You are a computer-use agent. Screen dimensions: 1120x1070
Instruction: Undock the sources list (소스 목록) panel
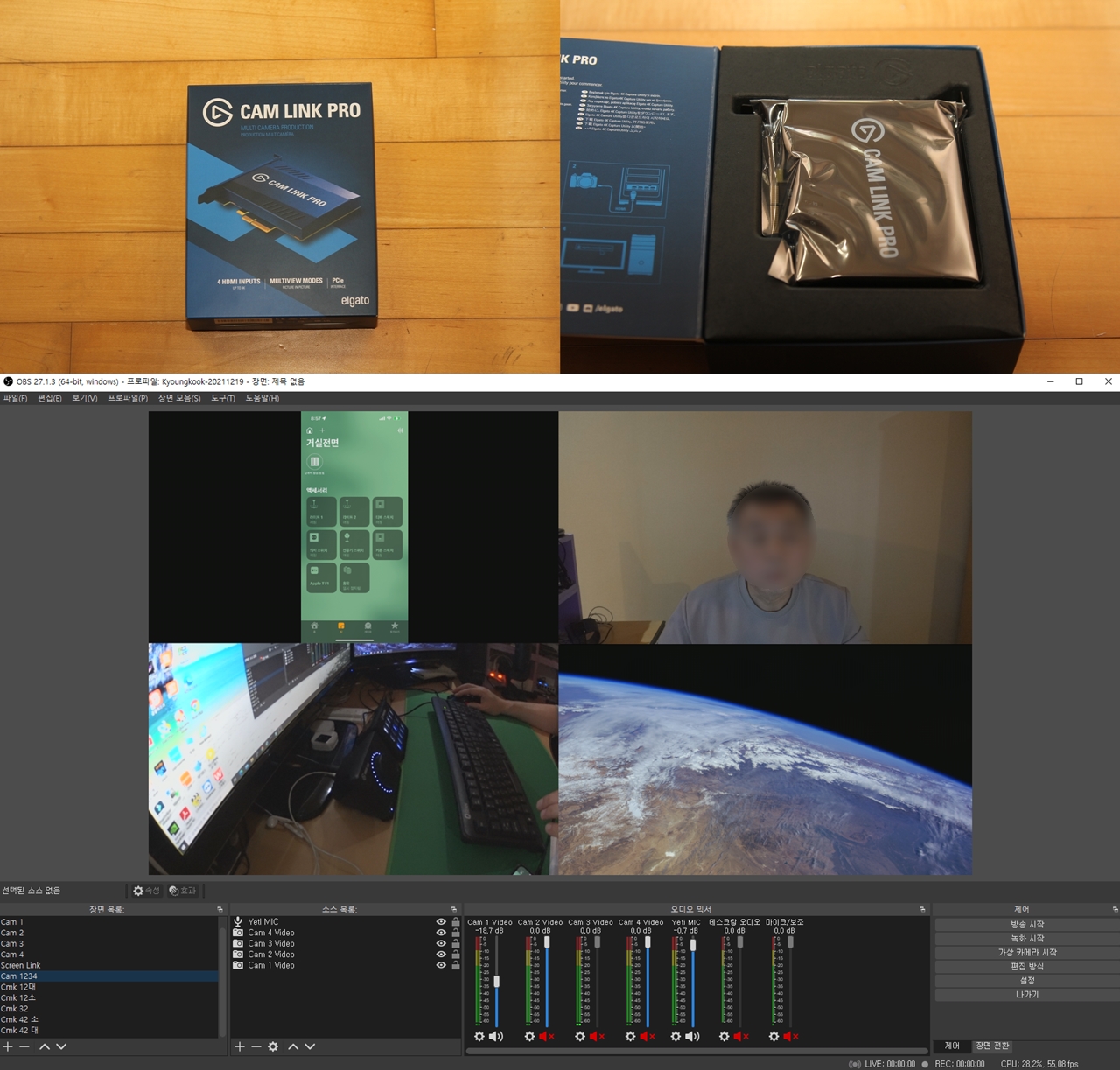(454, 910)
